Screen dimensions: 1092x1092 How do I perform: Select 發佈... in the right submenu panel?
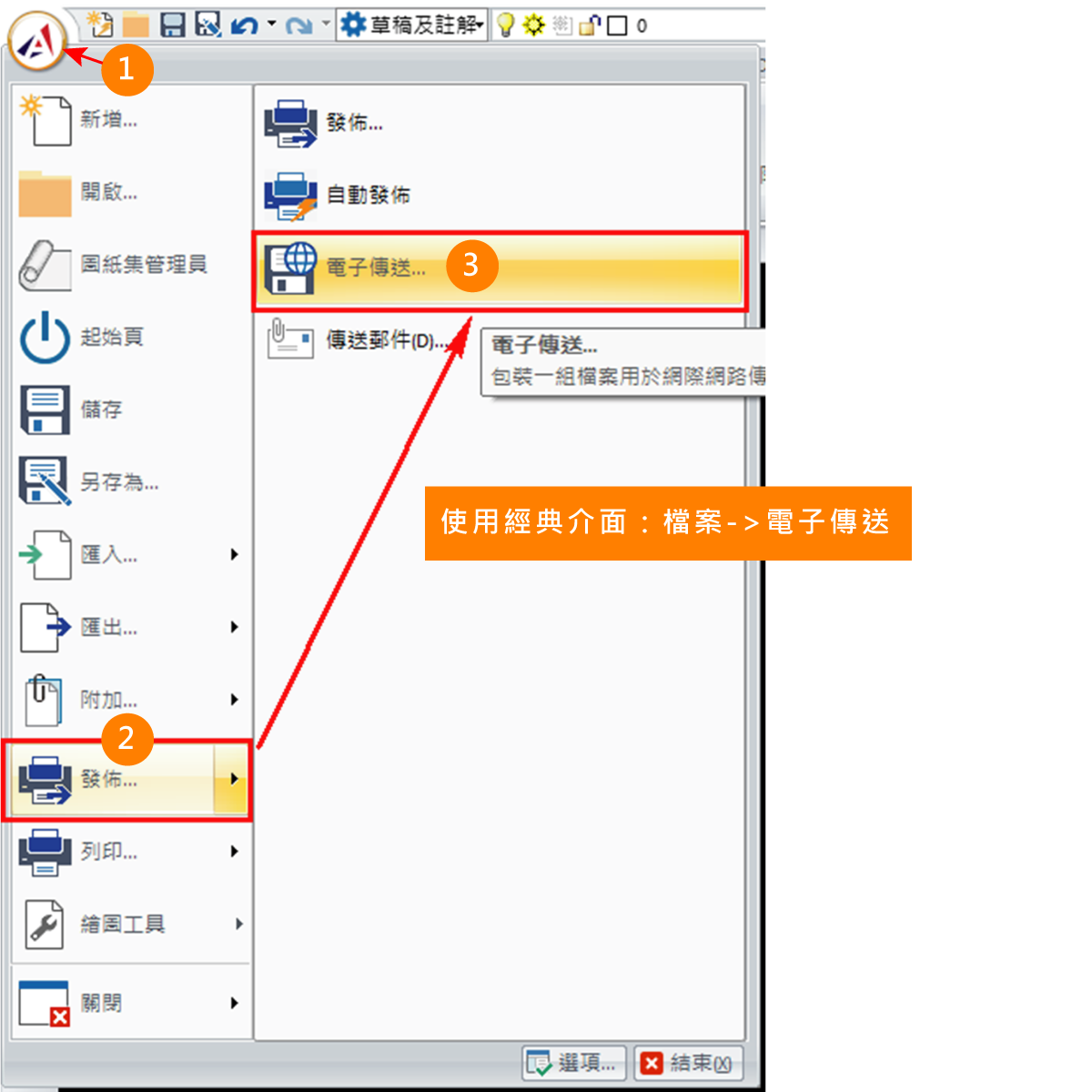point(499,123)
